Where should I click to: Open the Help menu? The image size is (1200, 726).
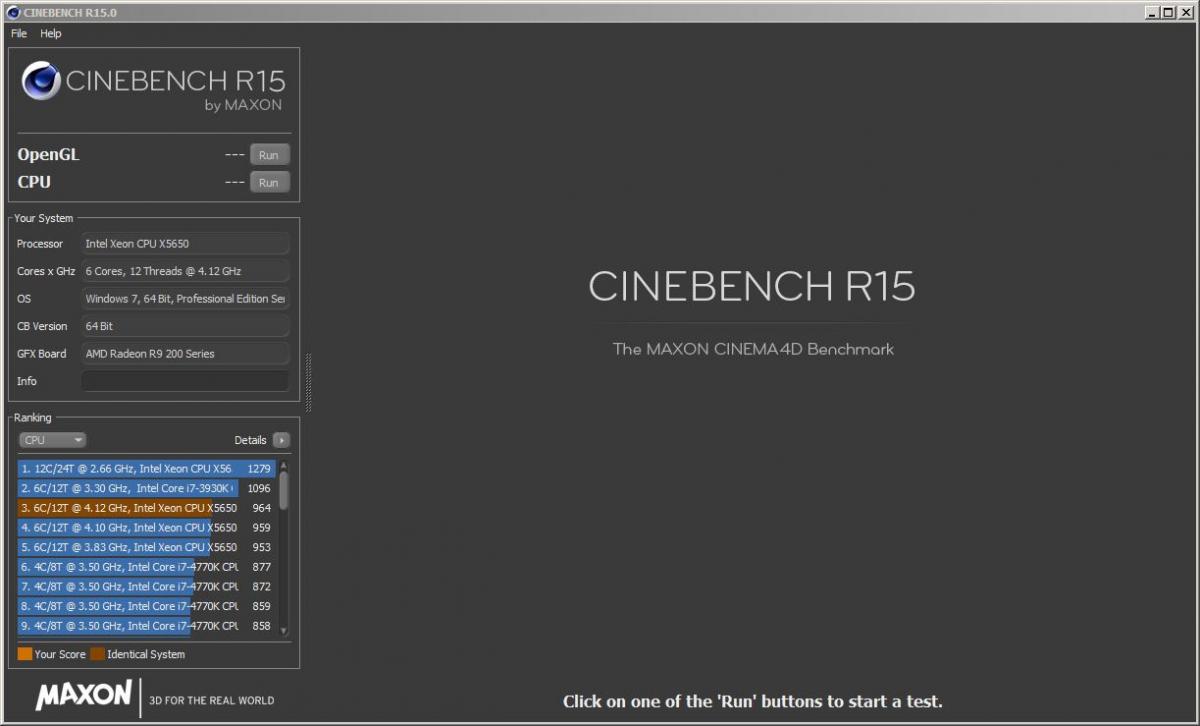point(51,33)
